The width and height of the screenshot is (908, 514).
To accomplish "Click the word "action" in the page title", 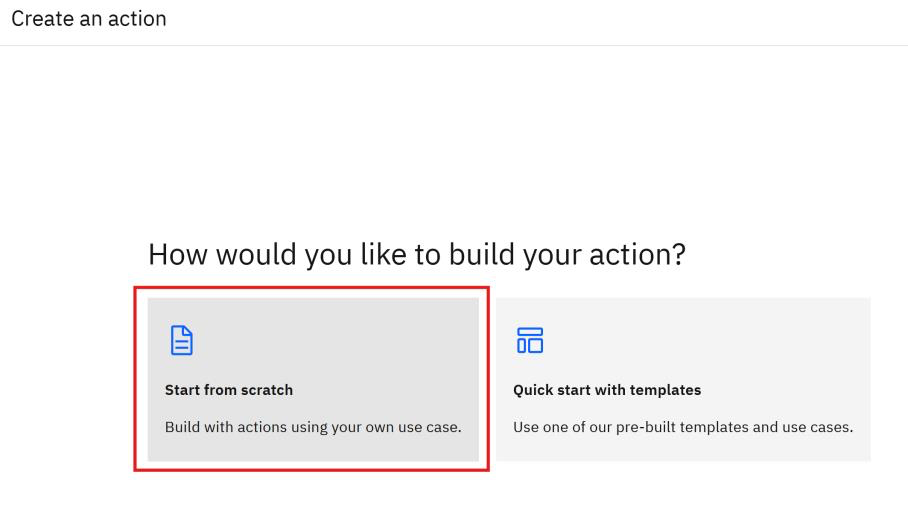I will point(140,19).
